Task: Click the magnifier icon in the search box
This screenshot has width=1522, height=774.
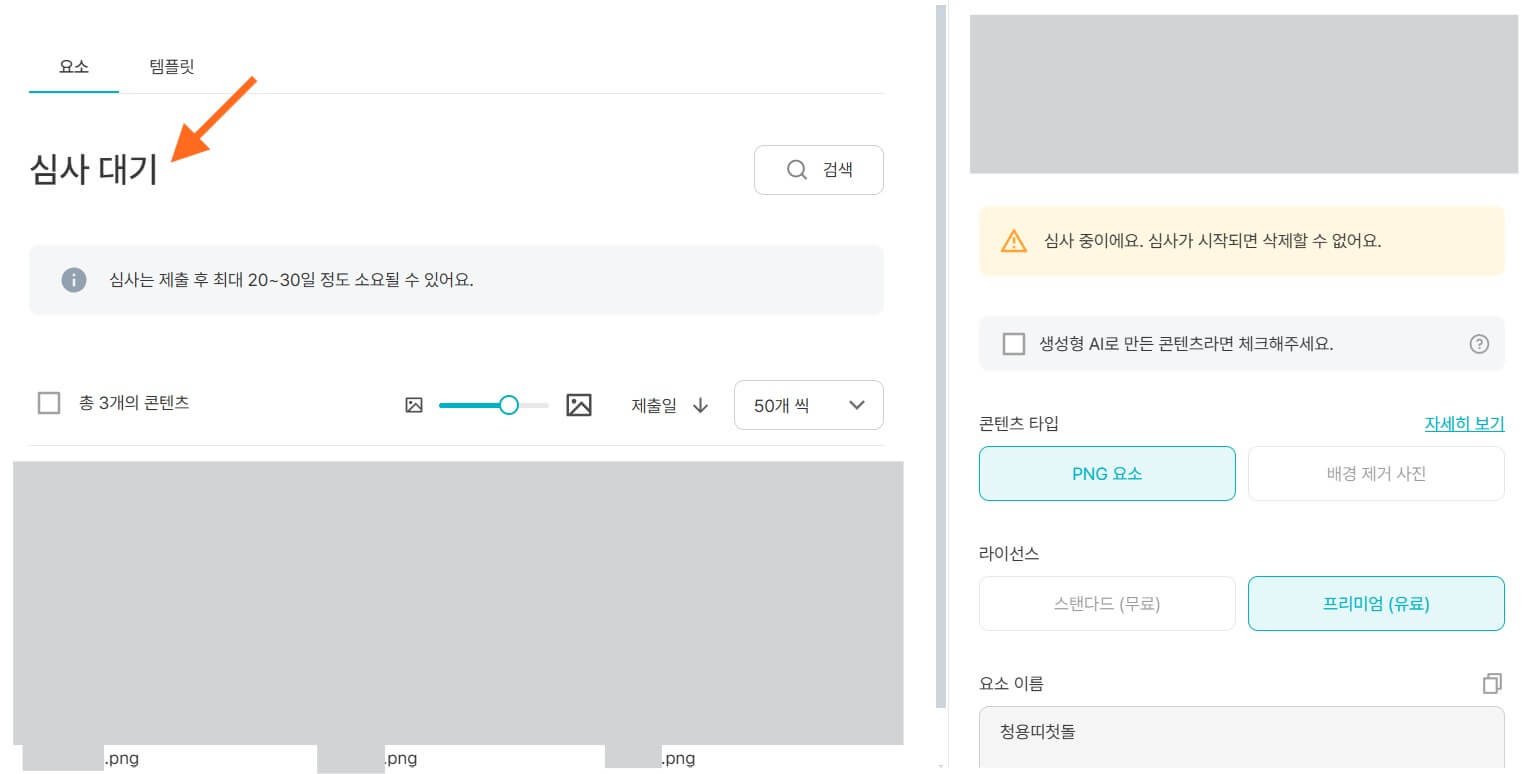Action: [x=795, y=170]
